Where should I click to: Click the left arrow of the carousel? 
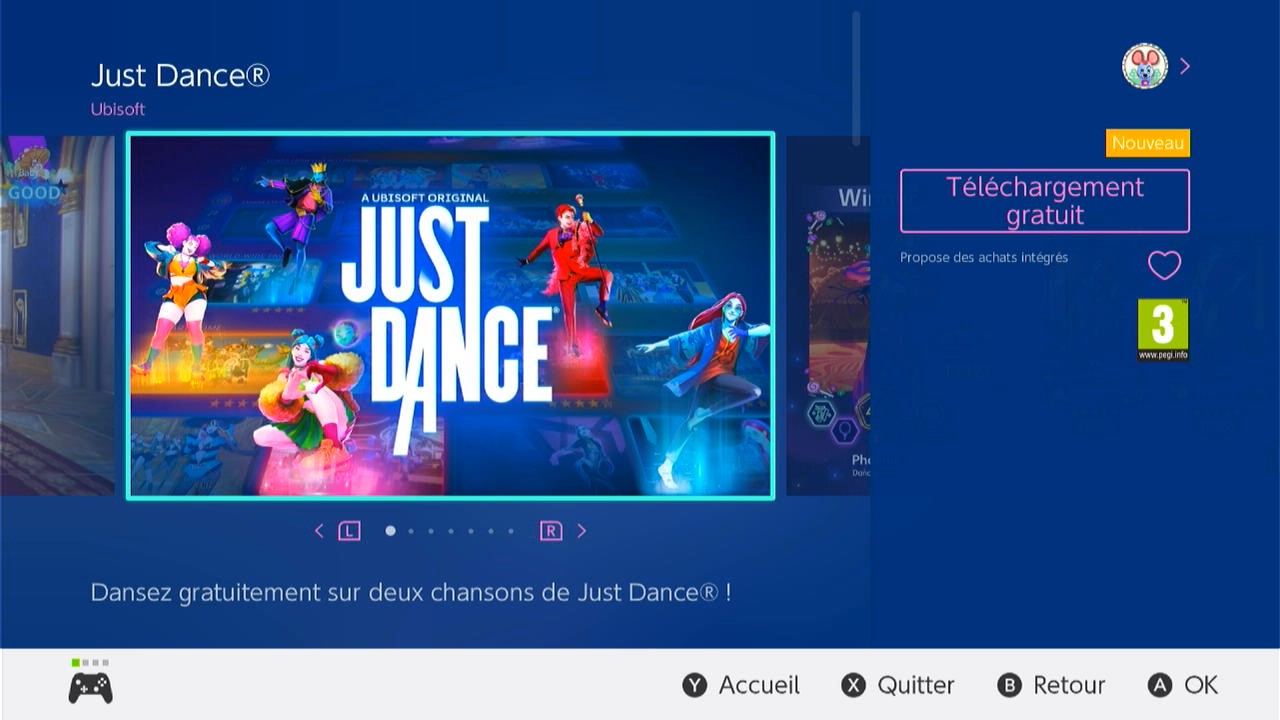(319, 531)
